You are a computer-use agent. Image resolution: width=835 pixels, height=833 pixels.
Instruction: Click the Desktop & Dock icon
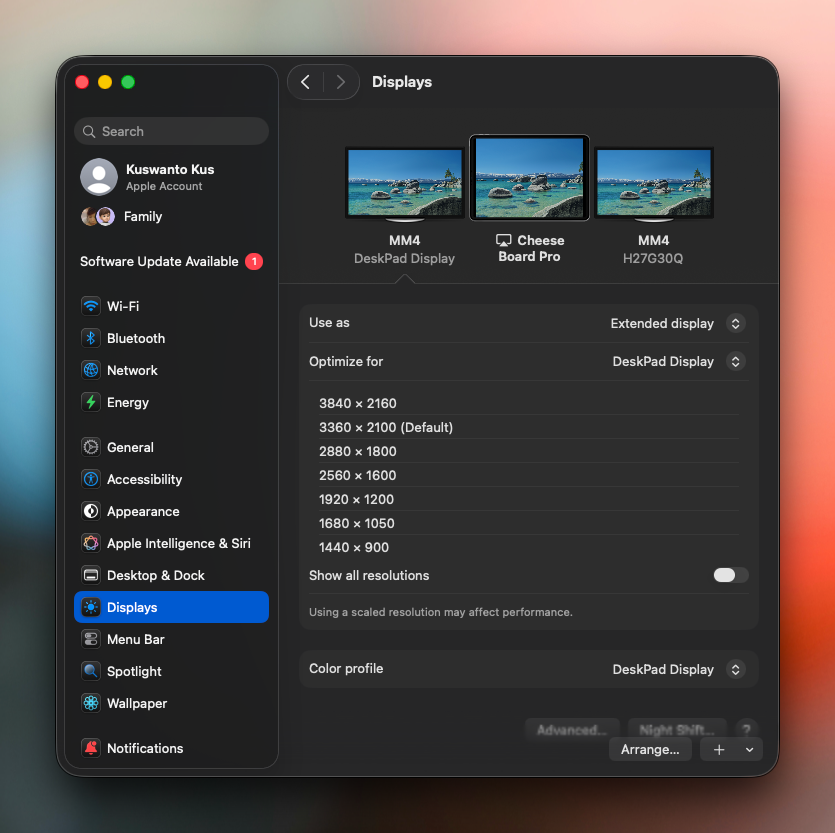point(91,575)
